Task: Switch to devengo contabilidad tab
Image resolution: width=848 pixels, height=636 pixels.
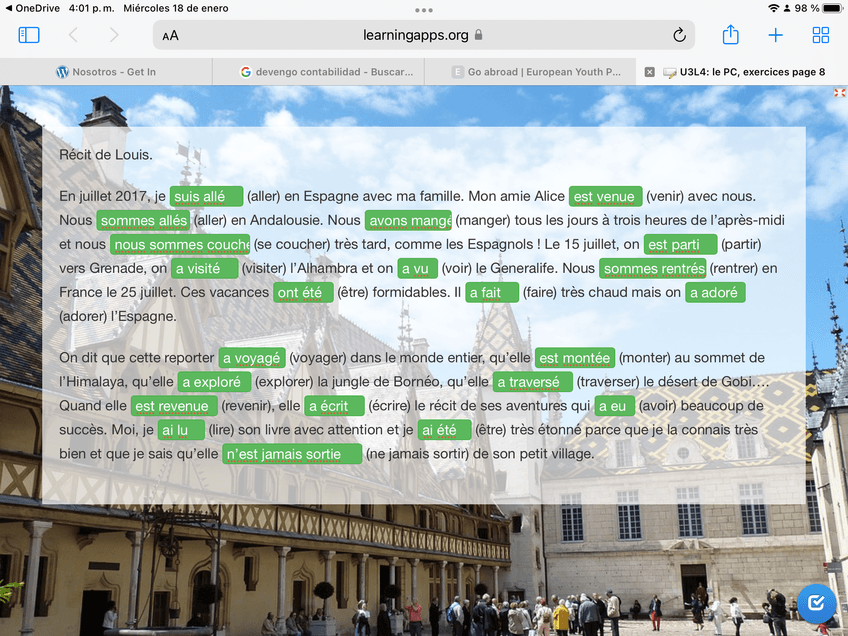Action: (318, 72)
